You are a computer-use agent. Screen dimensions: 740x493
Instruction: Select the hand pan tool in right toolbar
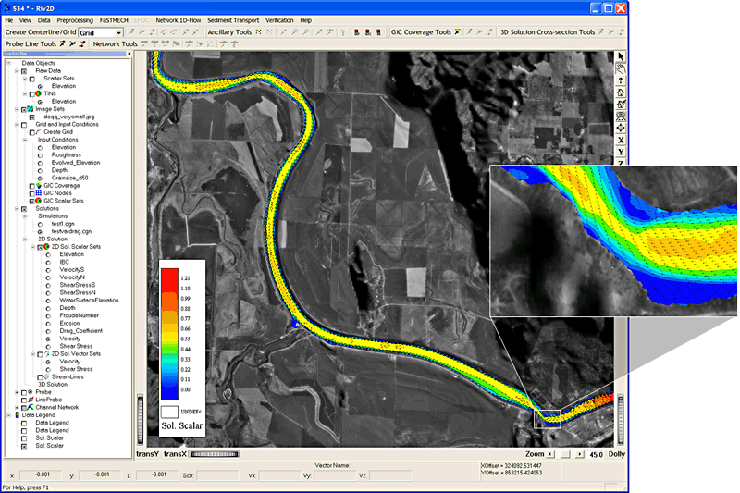(621, 71)
